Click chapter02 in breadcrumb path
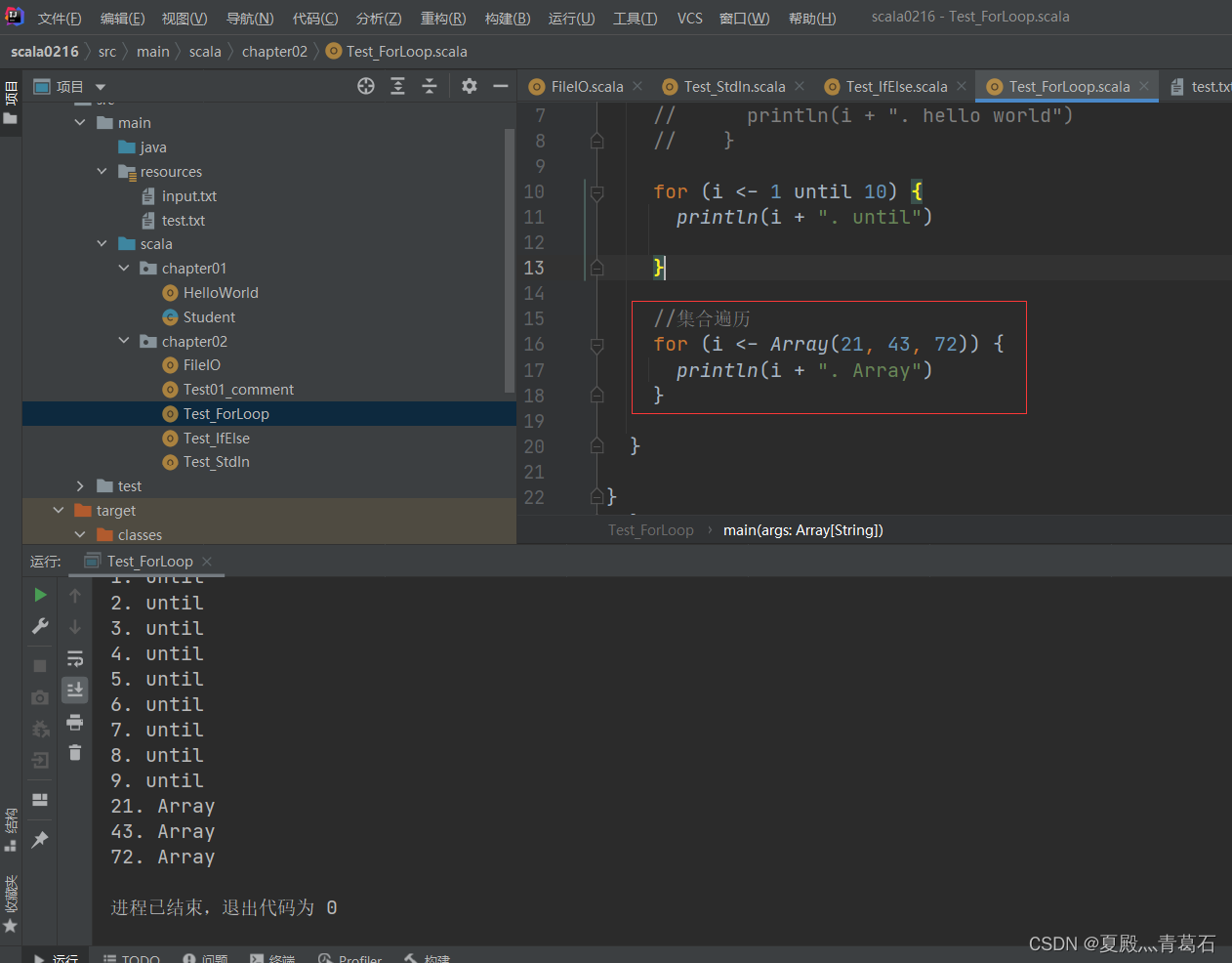 pos(274,52)
